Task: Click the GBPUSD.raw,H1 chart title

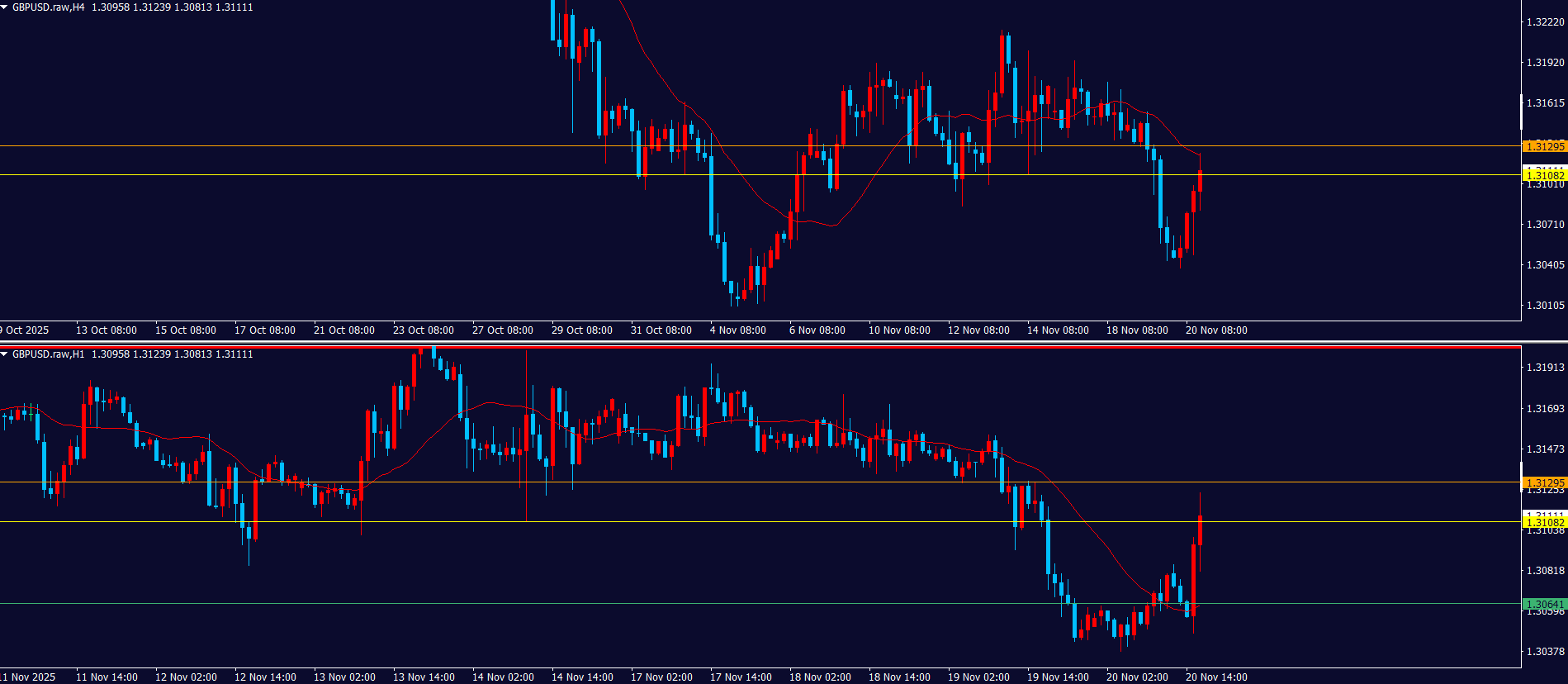Action: 48,354
